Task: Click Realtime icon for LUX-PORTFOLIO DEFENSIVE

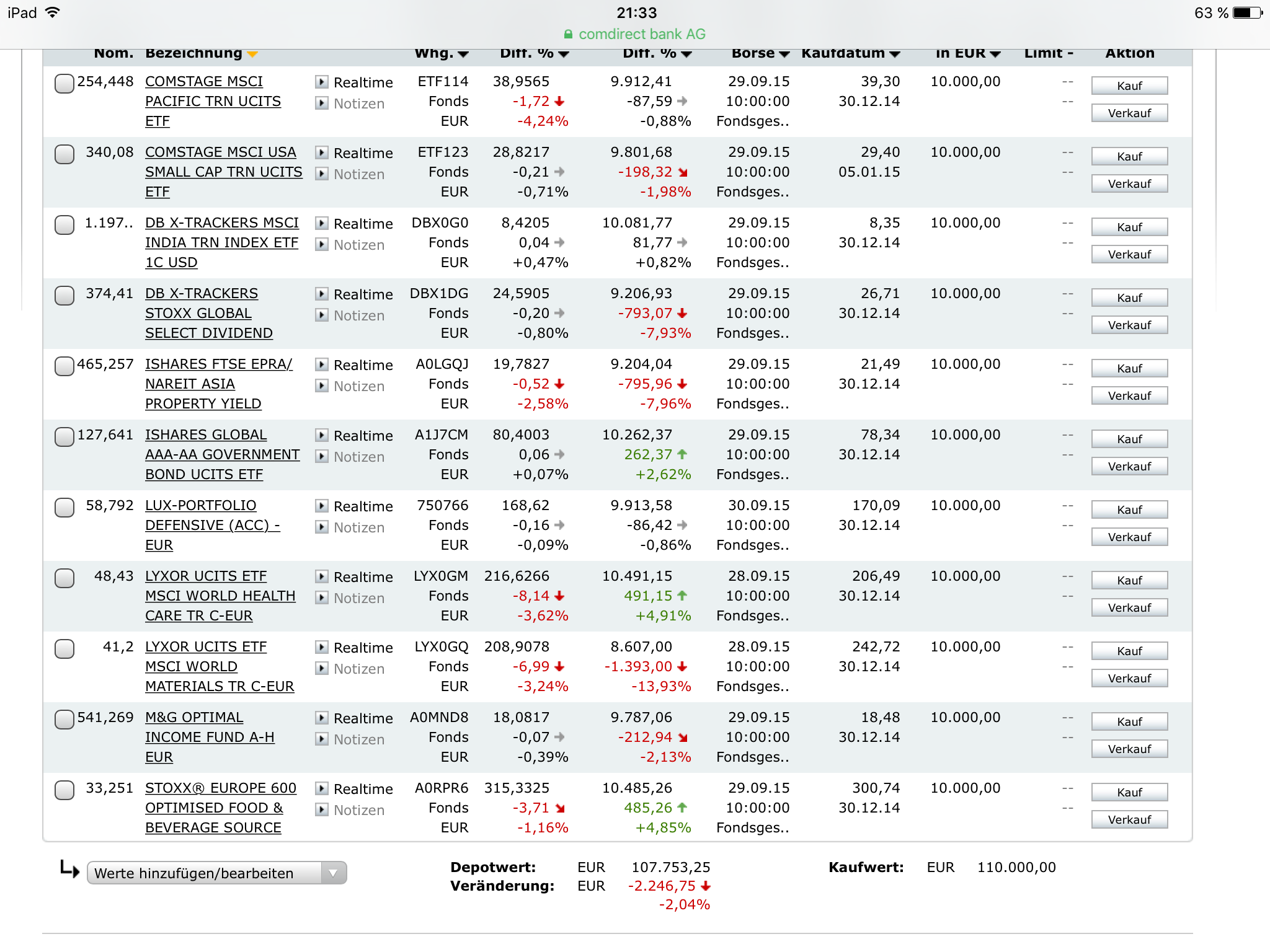Action: (321, 506)
